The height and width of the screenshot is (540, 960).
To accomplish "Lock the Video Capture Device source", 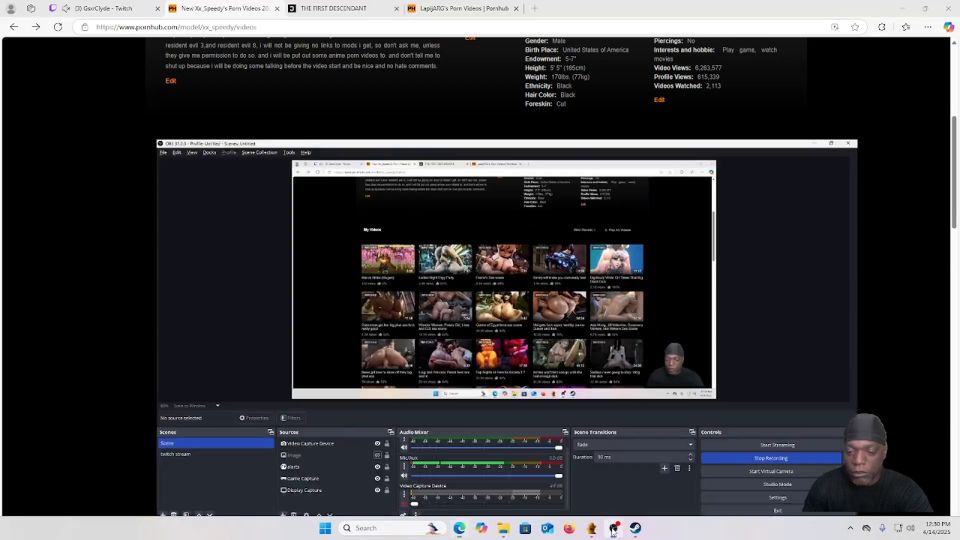I will (387, 443).
